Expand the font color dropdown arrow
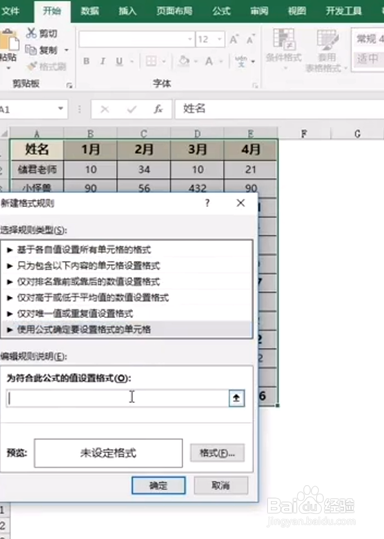Viewport: 384px width, 539px height. 221,62
